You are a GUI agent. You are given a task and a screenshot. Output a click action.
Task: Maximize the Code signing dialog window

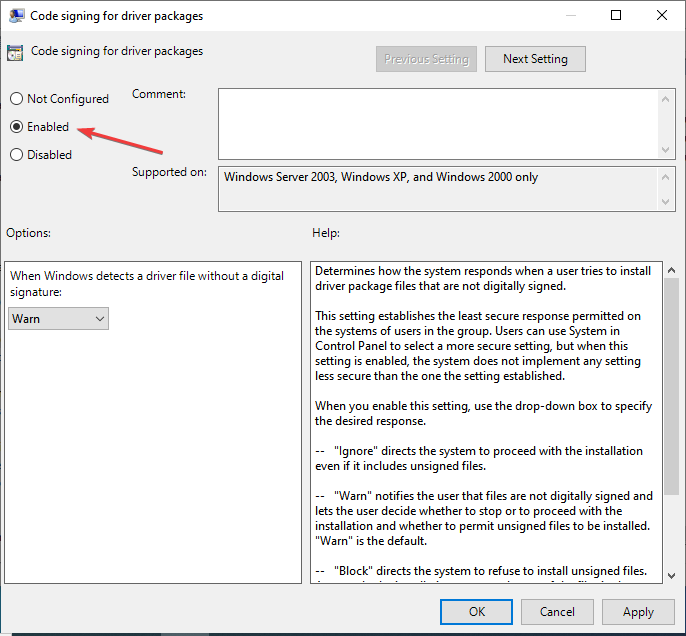tap(616, 15)
